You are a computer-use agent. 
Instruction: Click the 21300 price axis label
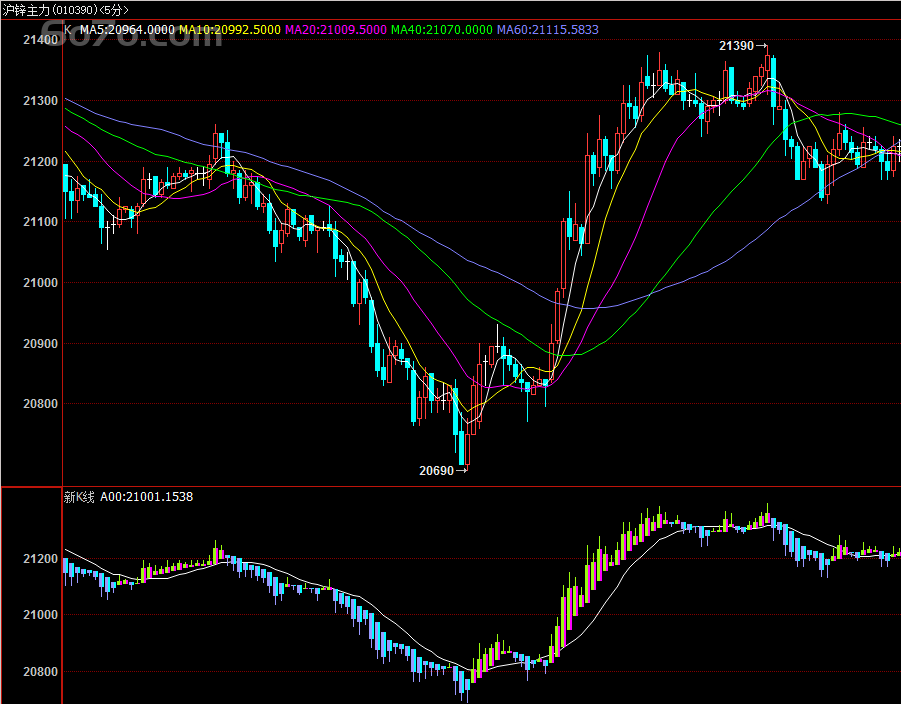coord(40,101)
